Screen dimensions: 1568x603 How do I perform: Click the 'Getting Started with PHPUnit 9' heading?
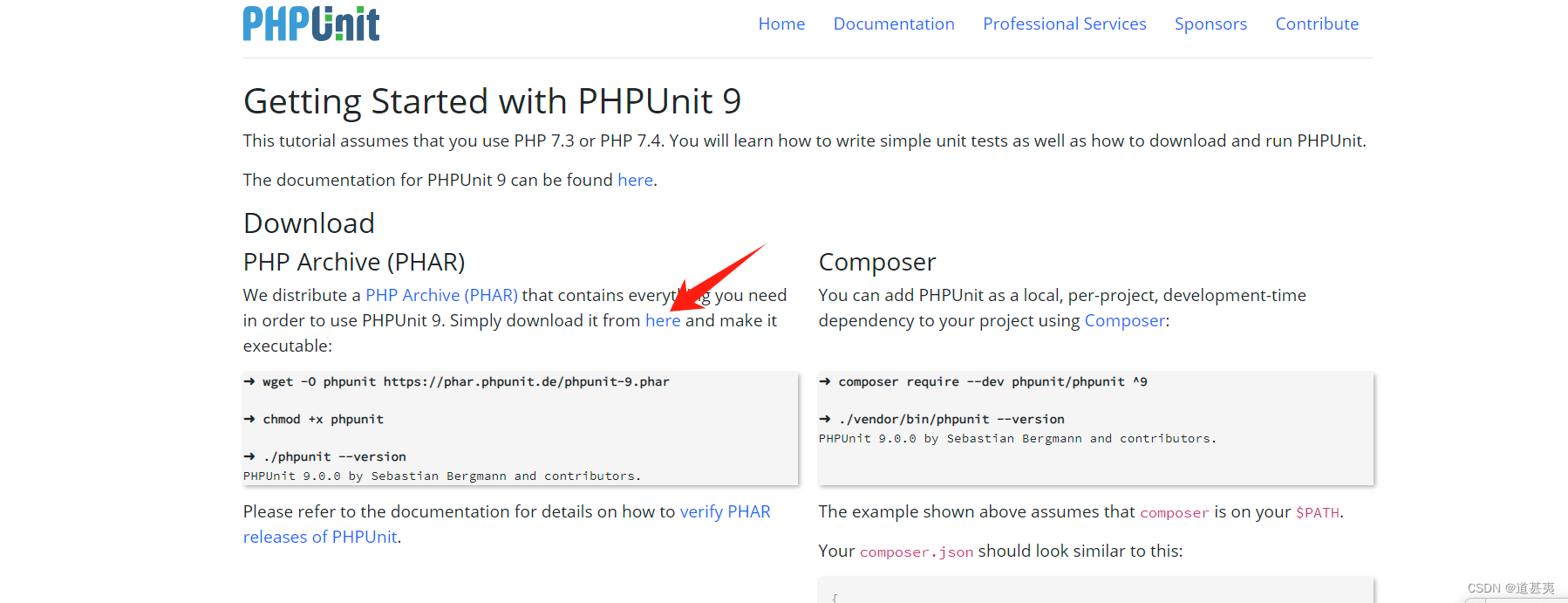pos(492,101)
